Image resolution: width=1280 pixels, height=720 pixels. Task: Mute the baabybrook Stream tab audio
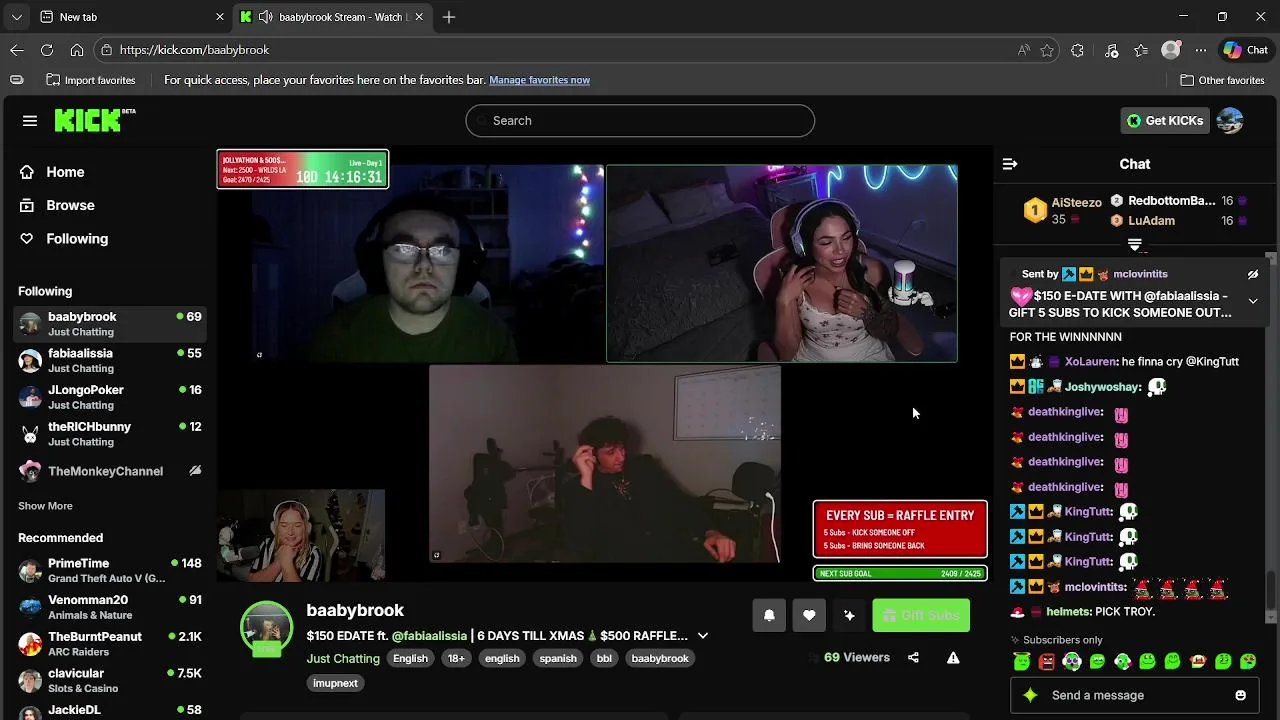tap(265, 17)
